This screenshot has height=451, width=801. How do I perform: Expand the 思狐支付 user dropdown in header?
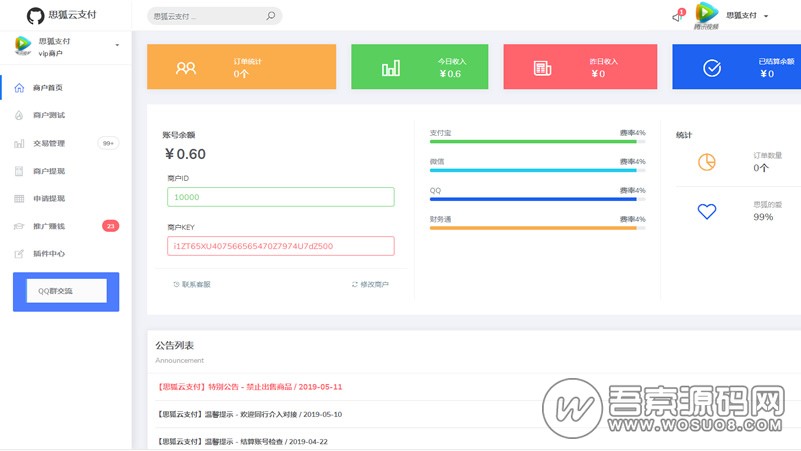(x=747, y=16)
